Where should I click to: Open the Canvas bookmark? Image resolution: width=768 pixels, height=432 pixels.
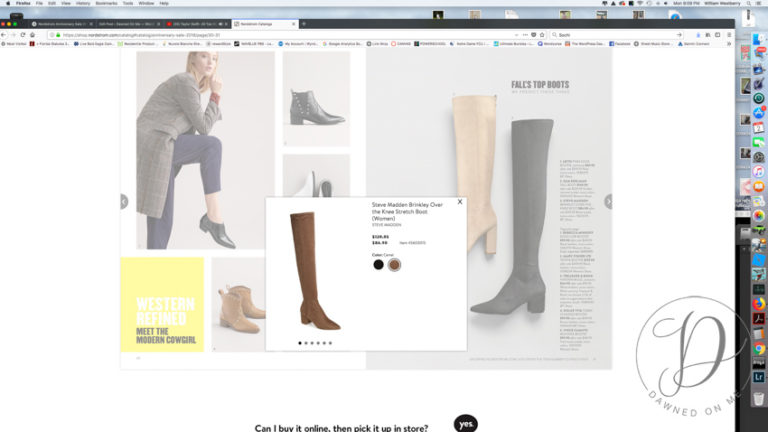pyautogui.click(x=401, y=44)
